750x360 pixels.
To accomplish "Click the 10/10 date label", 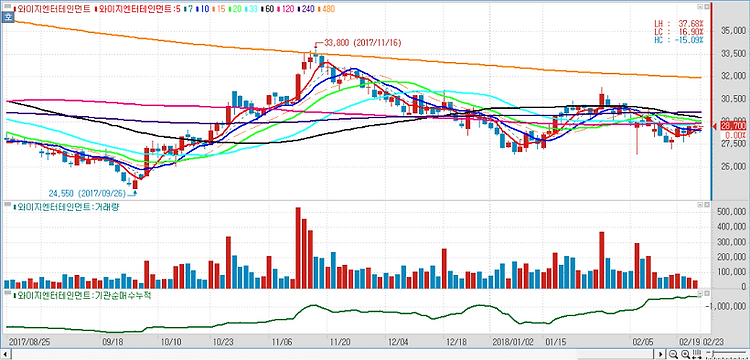I will [x=172, y=342].
